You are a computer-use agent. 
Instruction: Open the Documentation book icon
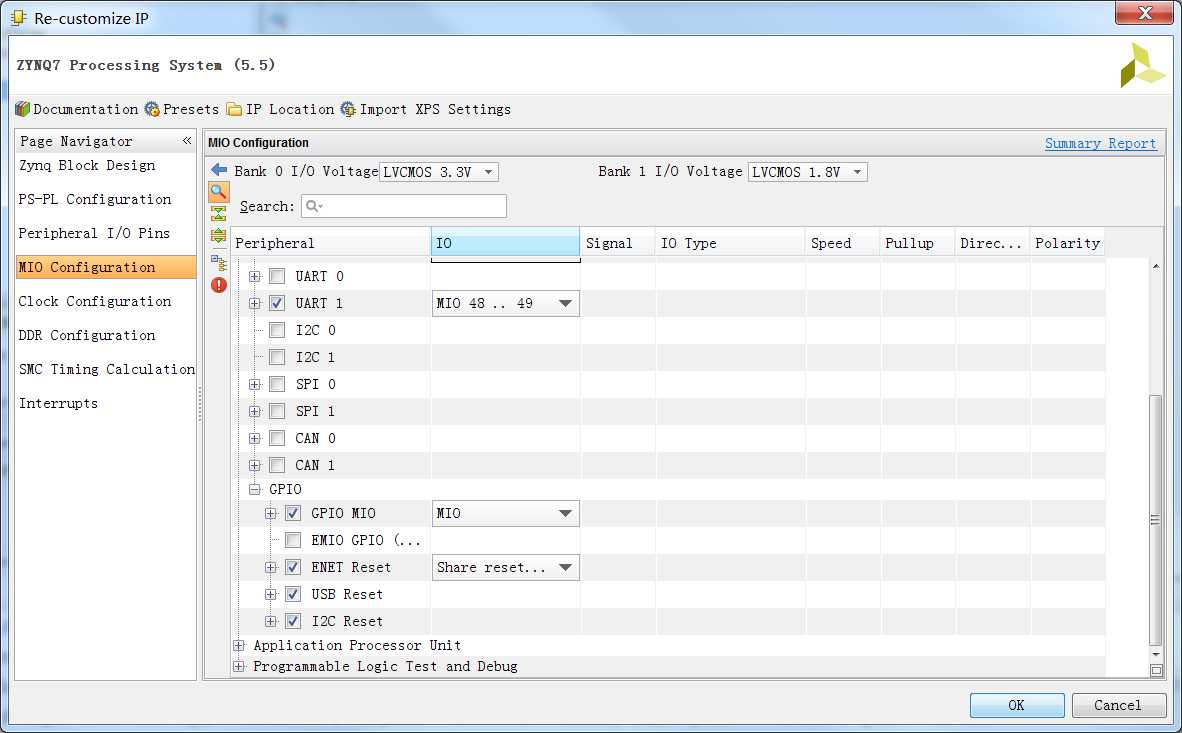[23, 109]
